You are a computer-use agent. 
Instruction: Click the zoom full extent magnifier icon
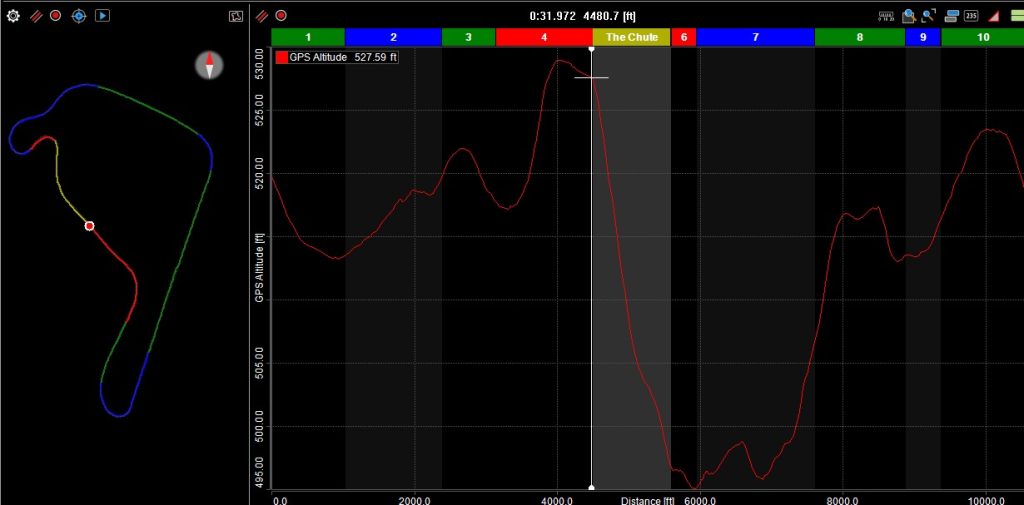click(929, 16)
